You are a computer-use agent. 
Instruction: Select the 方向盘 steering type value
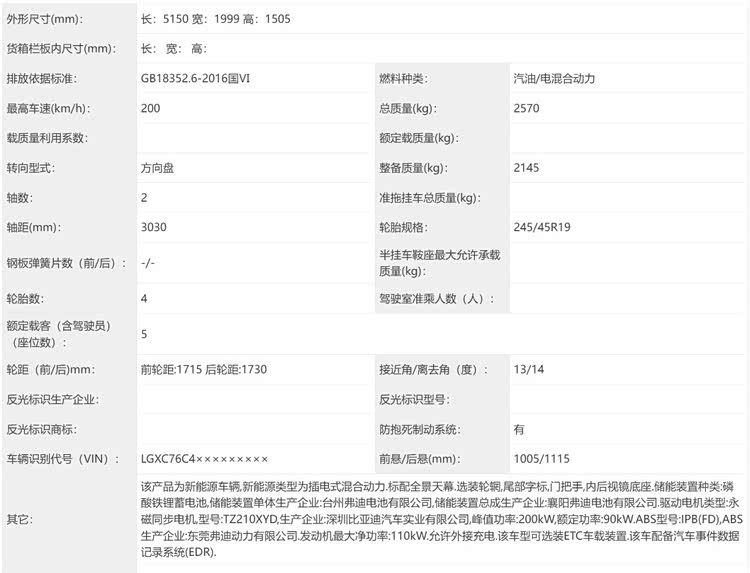[x=158, y=168]
